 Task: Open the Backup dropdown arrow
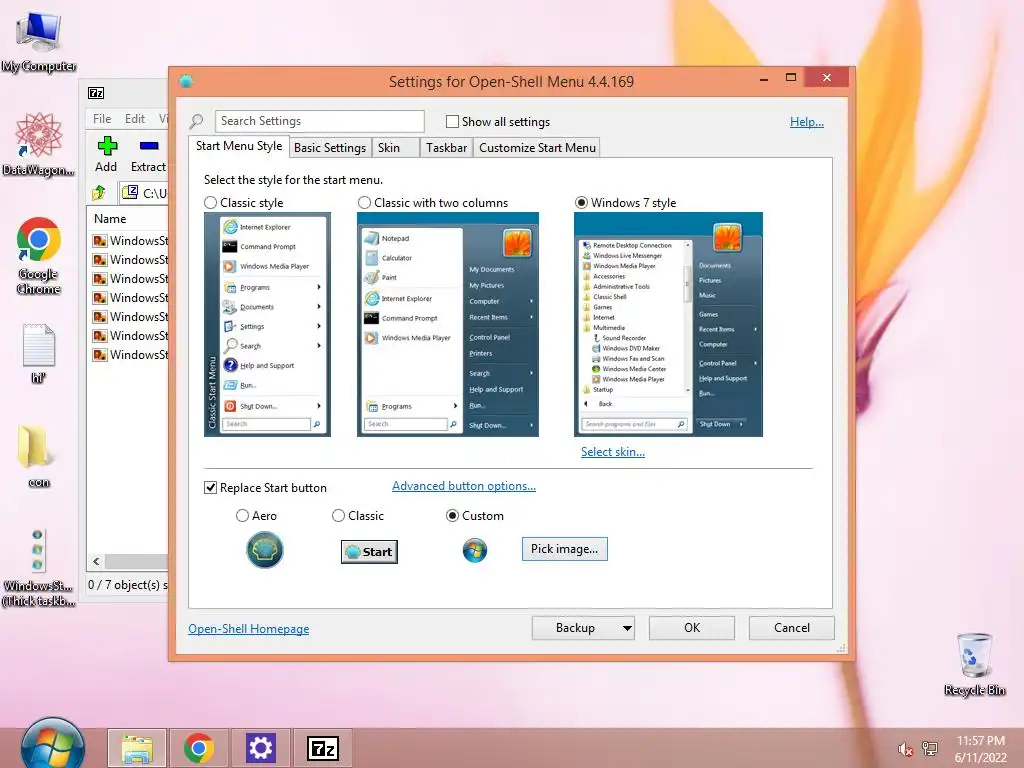click(627, 628)
